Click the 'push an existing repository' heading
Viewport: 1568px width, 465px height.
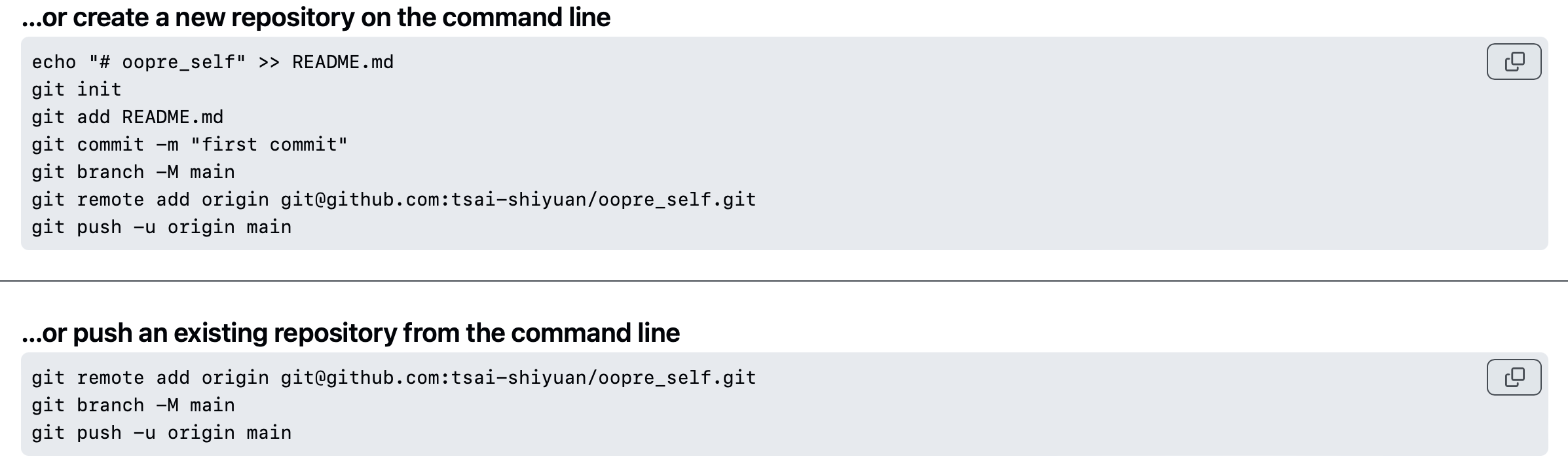pyautogui.click(x=350, y=333)
